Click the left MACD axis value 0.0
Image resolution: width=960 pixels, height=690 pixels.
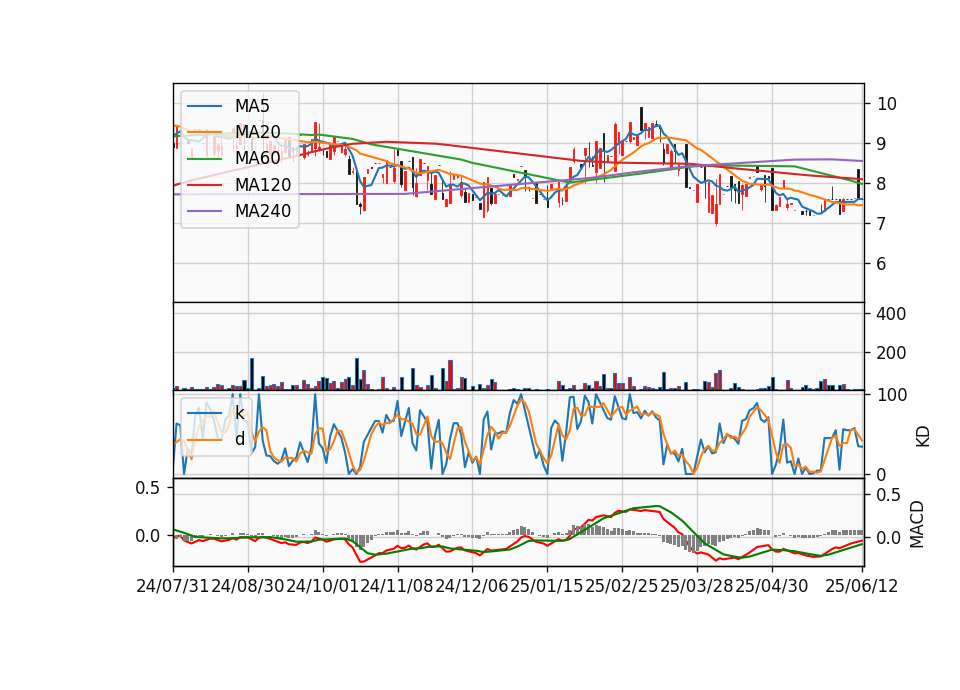pyautogui.click(x=147, y=536)
